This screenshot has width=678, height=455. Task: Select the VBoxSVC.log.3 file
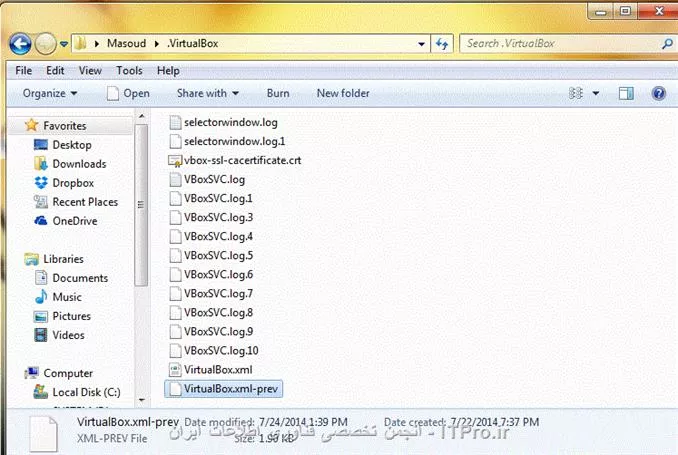tap(218, 218)
